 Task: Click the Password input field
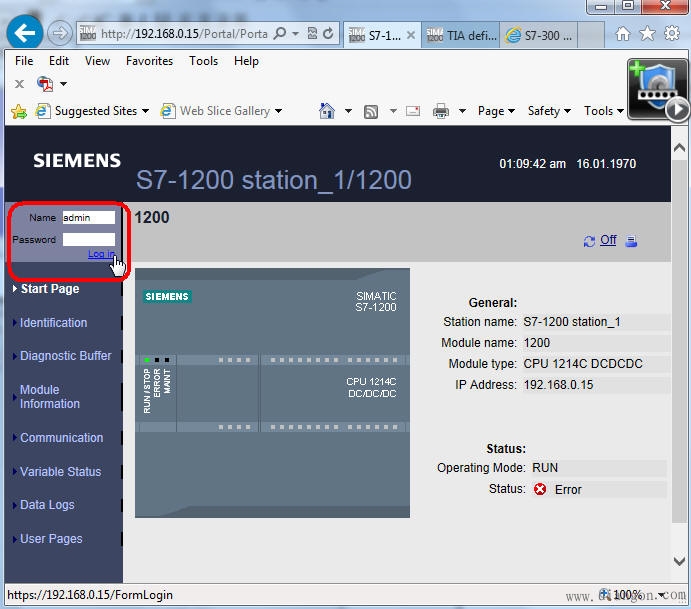point(88,240)
